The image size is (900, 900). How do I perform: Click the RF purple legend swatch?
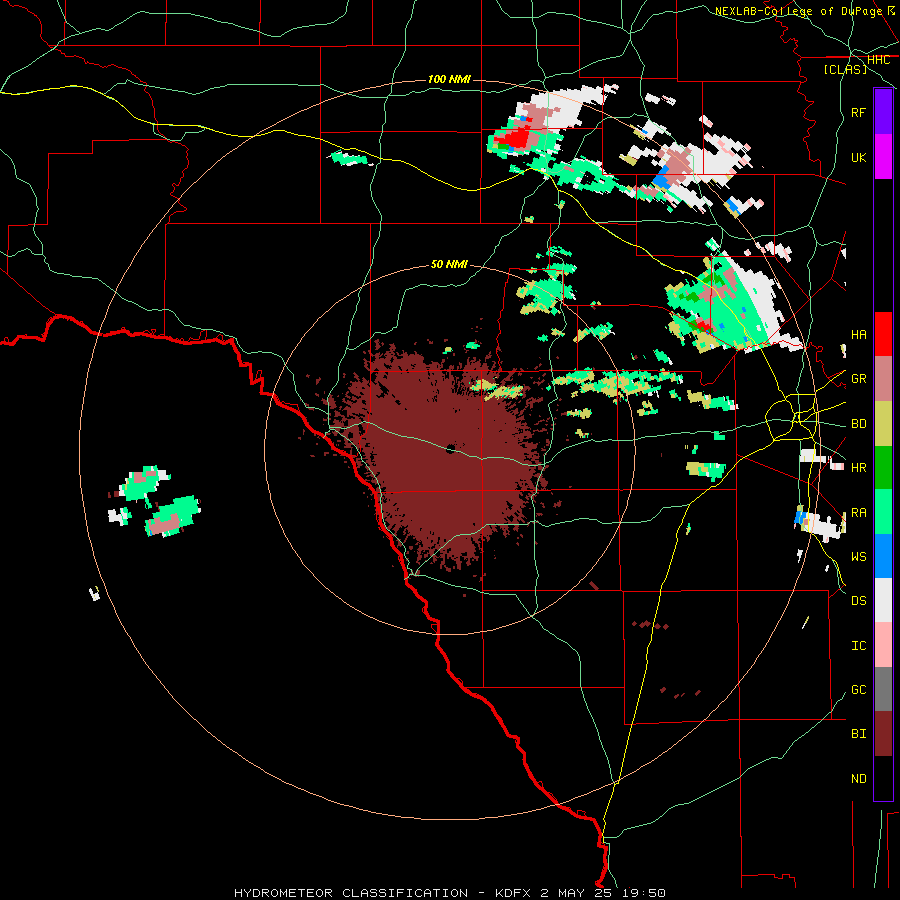click(883, 112)
